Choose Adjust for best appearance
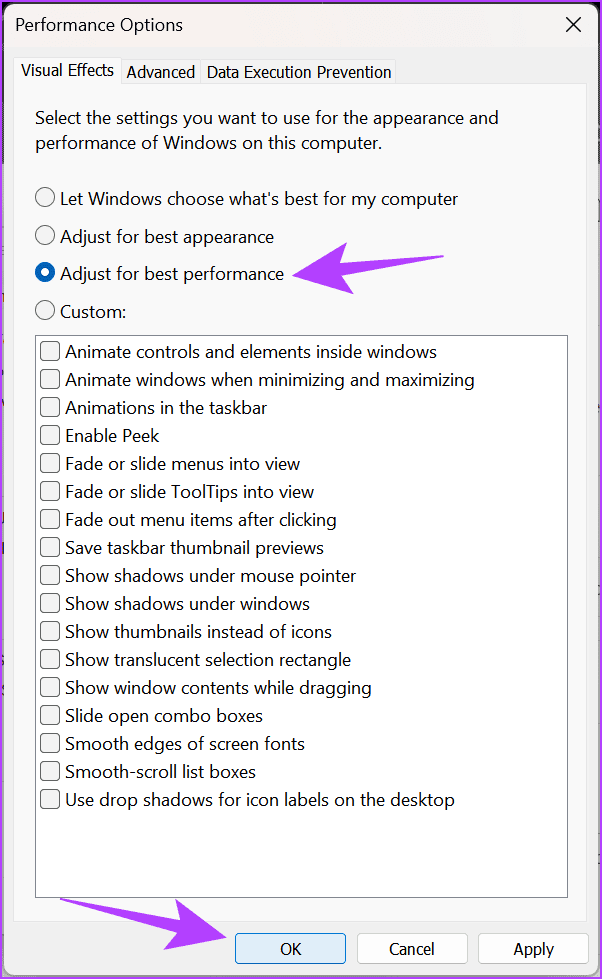The width and height of the screenshot is (602, 980). point(45,237)
